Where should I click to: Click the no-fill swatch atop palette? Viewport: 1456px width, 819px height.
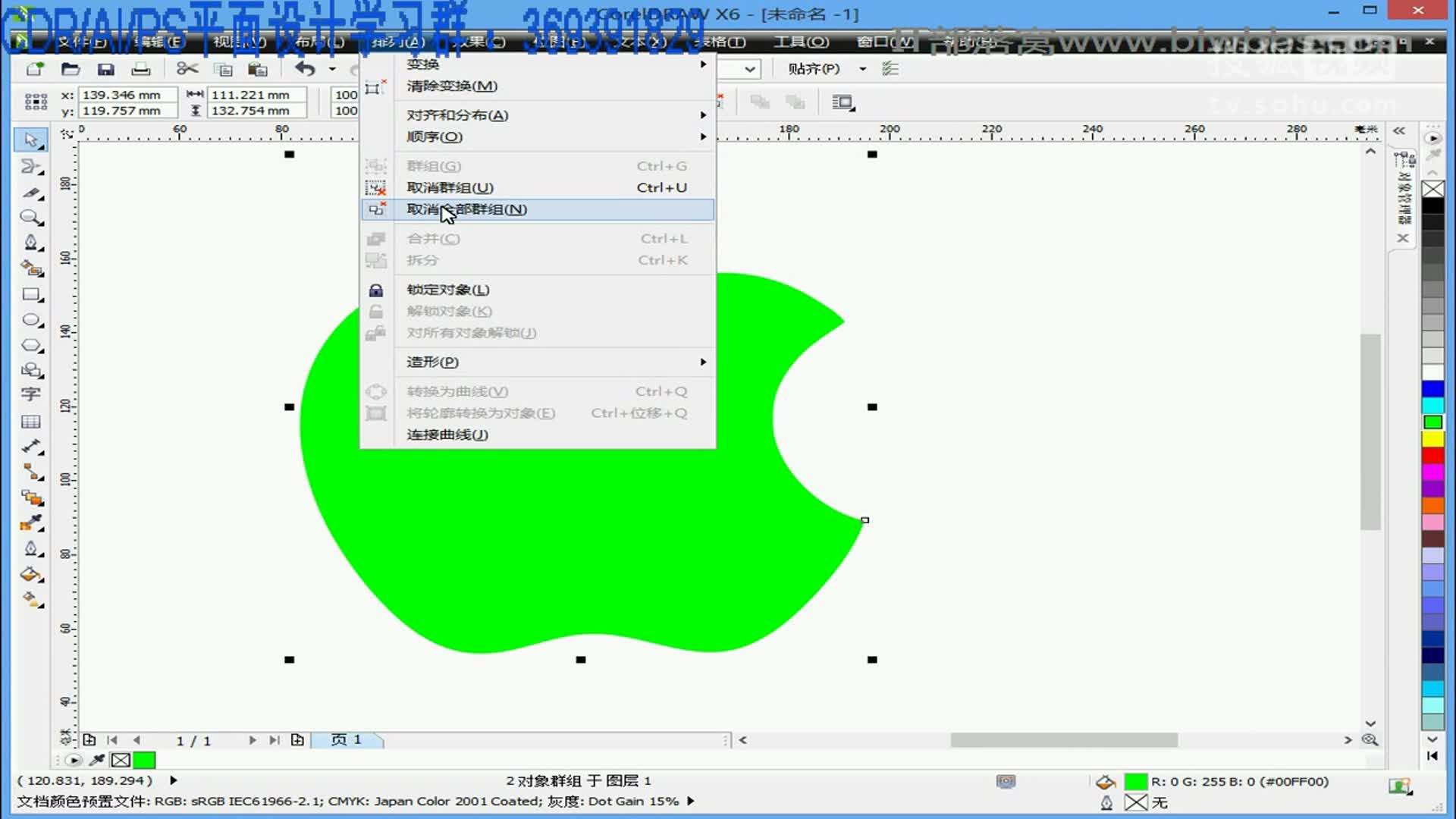coord(1432,189)
